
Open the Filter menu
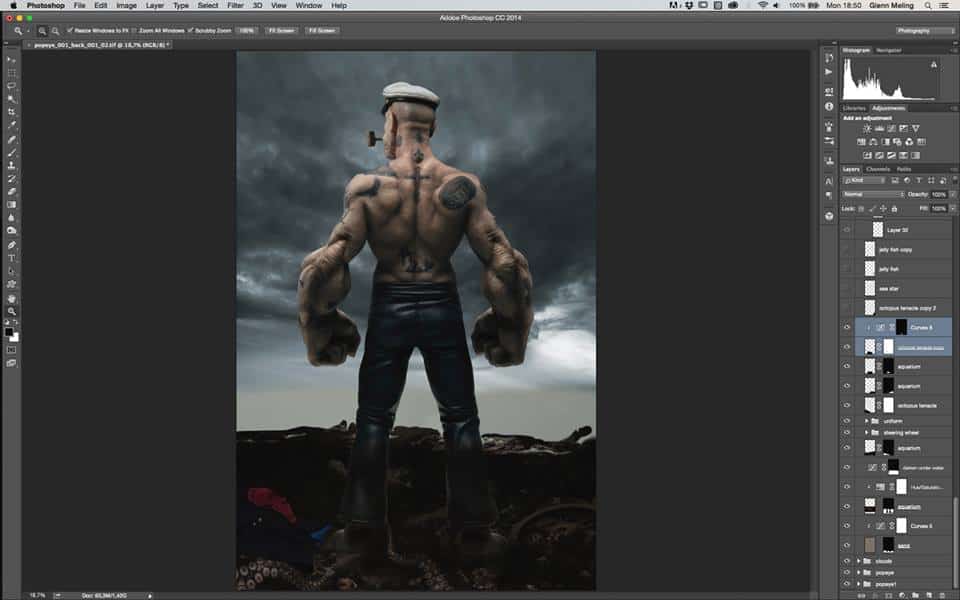tap(234, 5)
